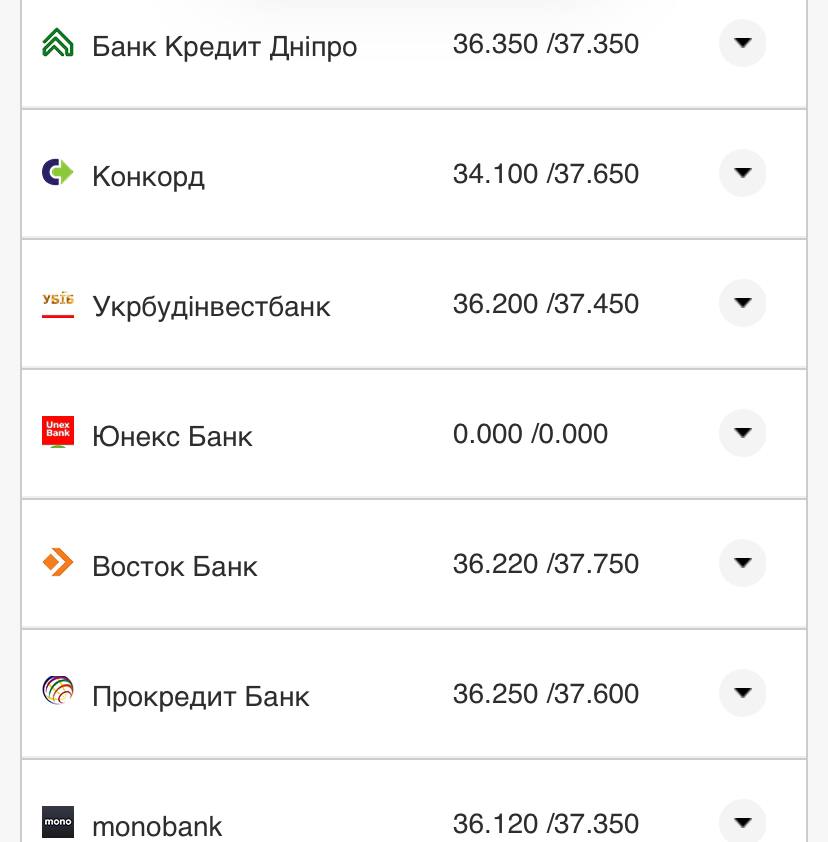
Task: Click the Банк Кредит Дніпро name link
Action: pyautogui.click(x=225, y=45)
